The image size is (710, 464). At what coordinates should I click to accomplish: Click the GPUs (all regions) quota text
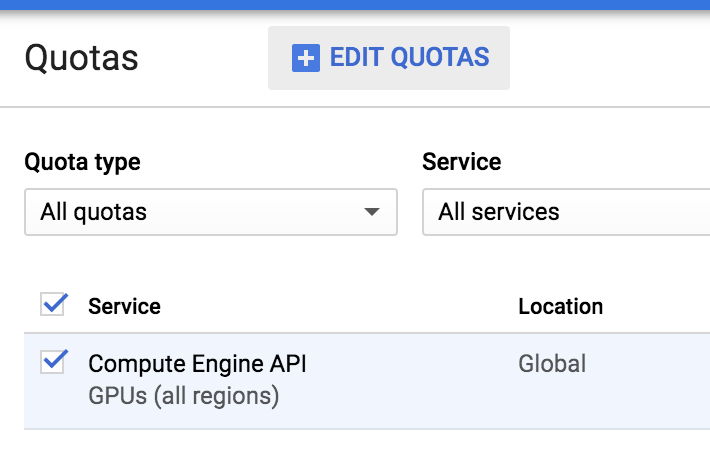[x=183, y=396]
